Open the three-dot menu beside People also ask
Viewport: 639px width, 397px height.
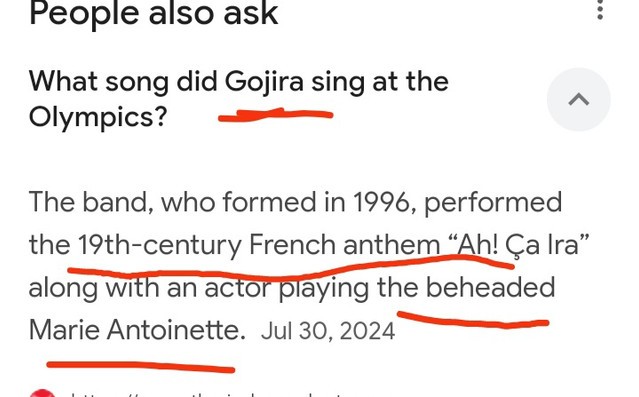(599, 10)
